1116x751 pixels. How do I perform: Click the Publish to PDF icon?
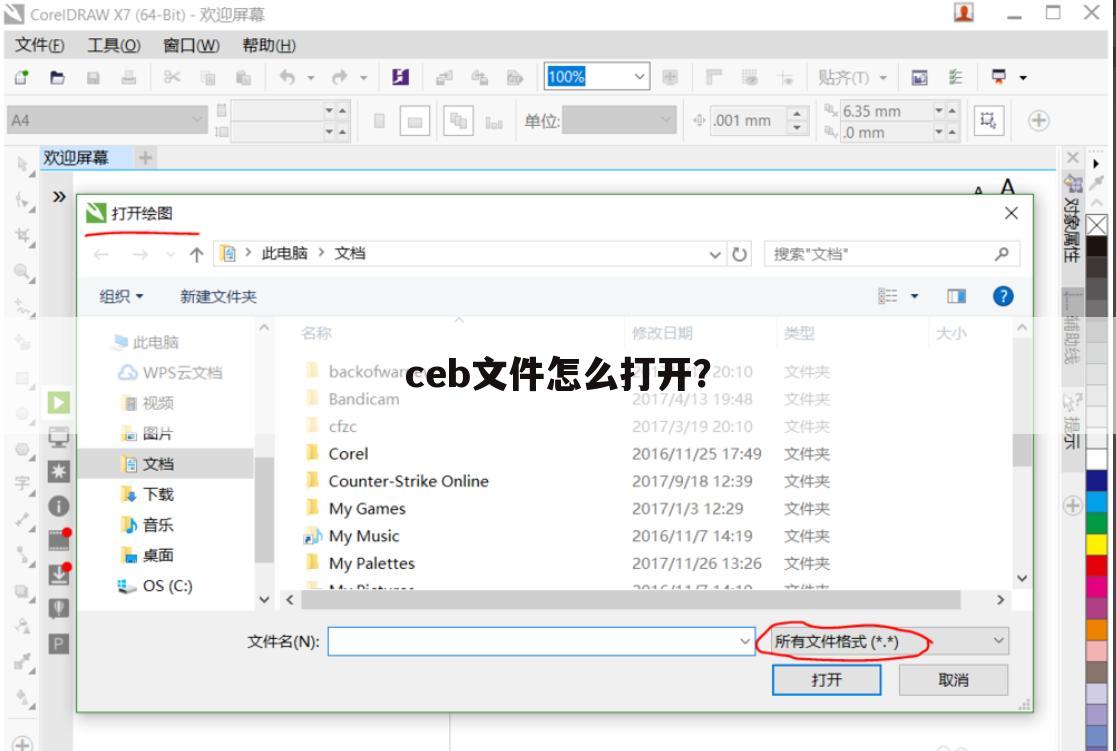click(515, 78)
